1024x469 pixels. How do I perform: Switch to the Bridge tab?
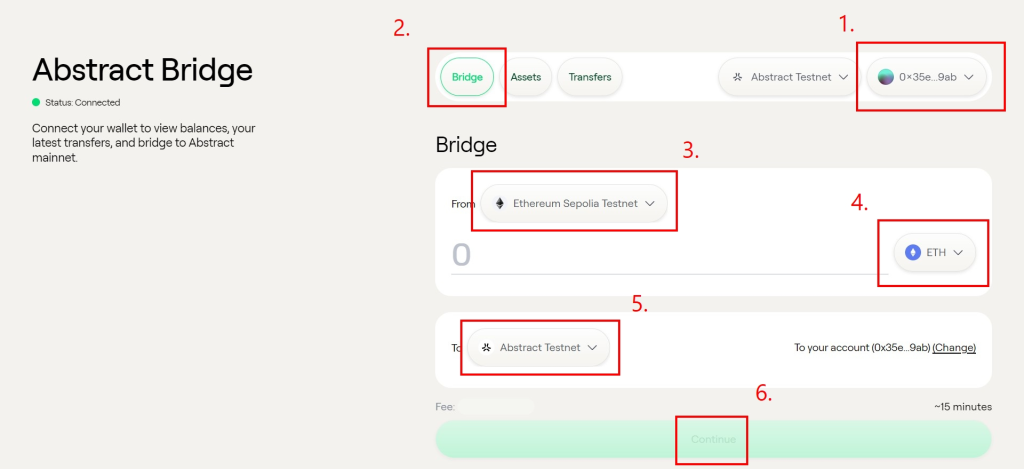467,77
